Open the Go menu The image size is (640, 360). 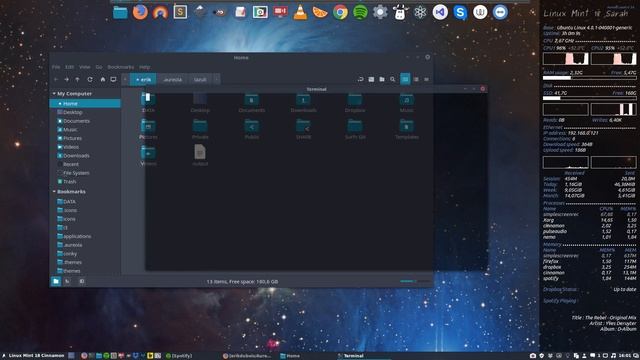click(x=99, y=67)
